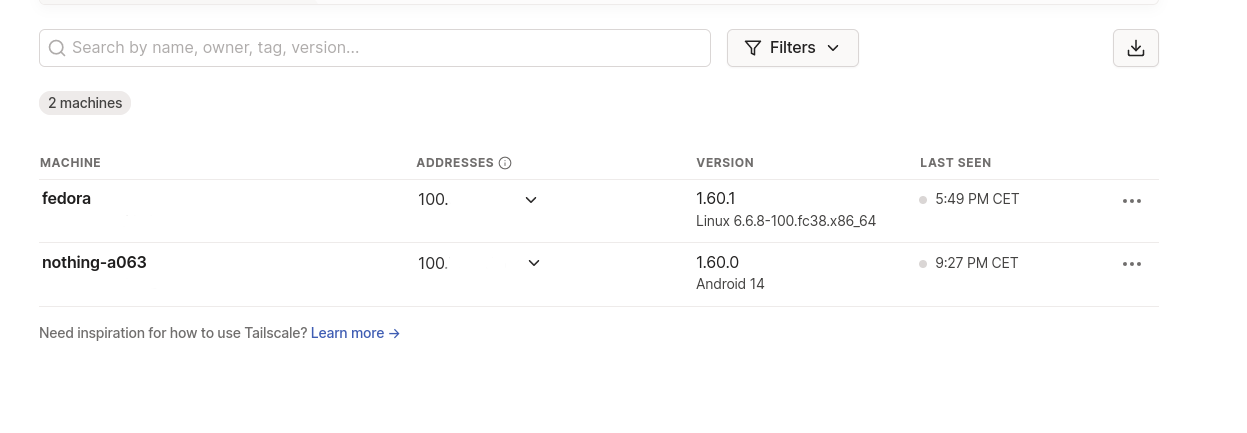Click the Last Seen column header
Image resolution: width=1247 pixels, height=433 pixels.
point(955,163)
